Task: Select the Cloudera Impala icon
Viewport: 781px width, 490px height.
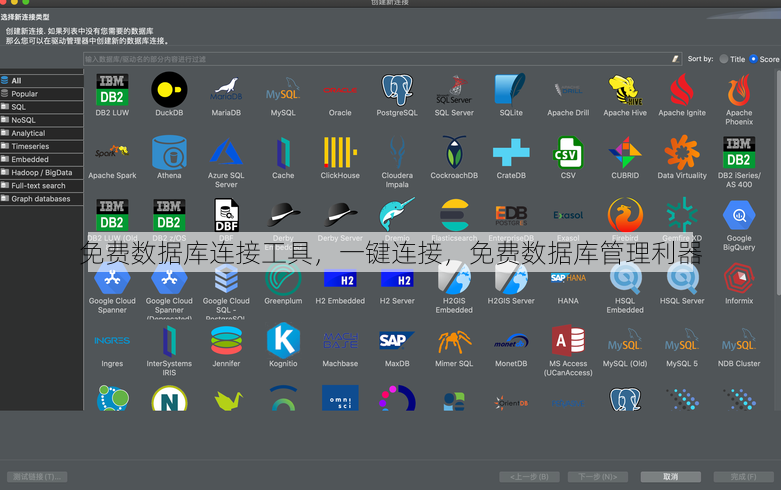Action: pos(397,152)
